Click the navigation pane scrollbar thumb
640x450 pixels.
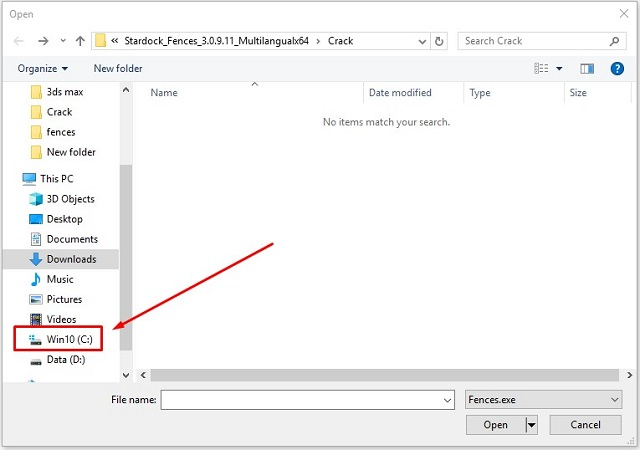coord(126,257)
